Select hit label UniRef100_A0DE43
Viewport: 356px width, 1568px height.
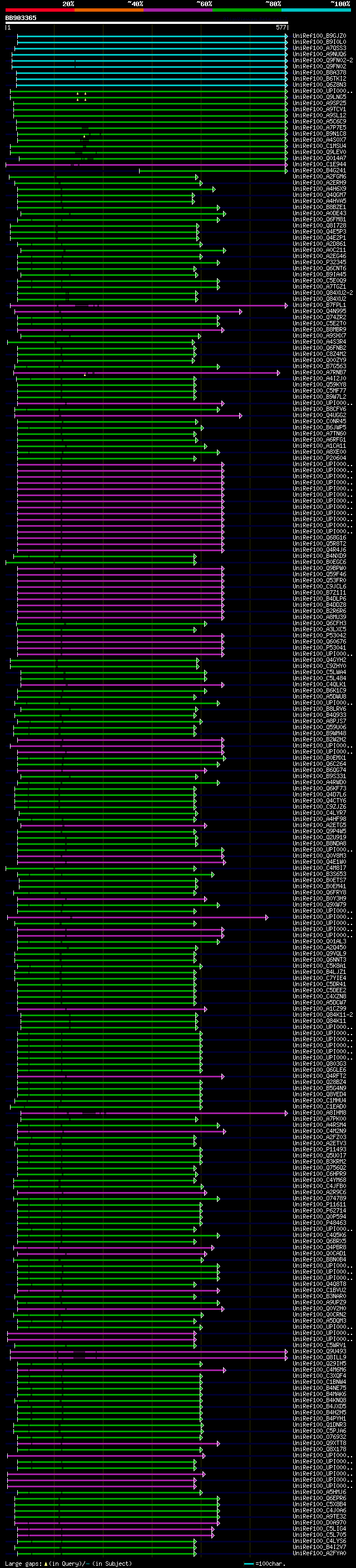pos(319,213)
